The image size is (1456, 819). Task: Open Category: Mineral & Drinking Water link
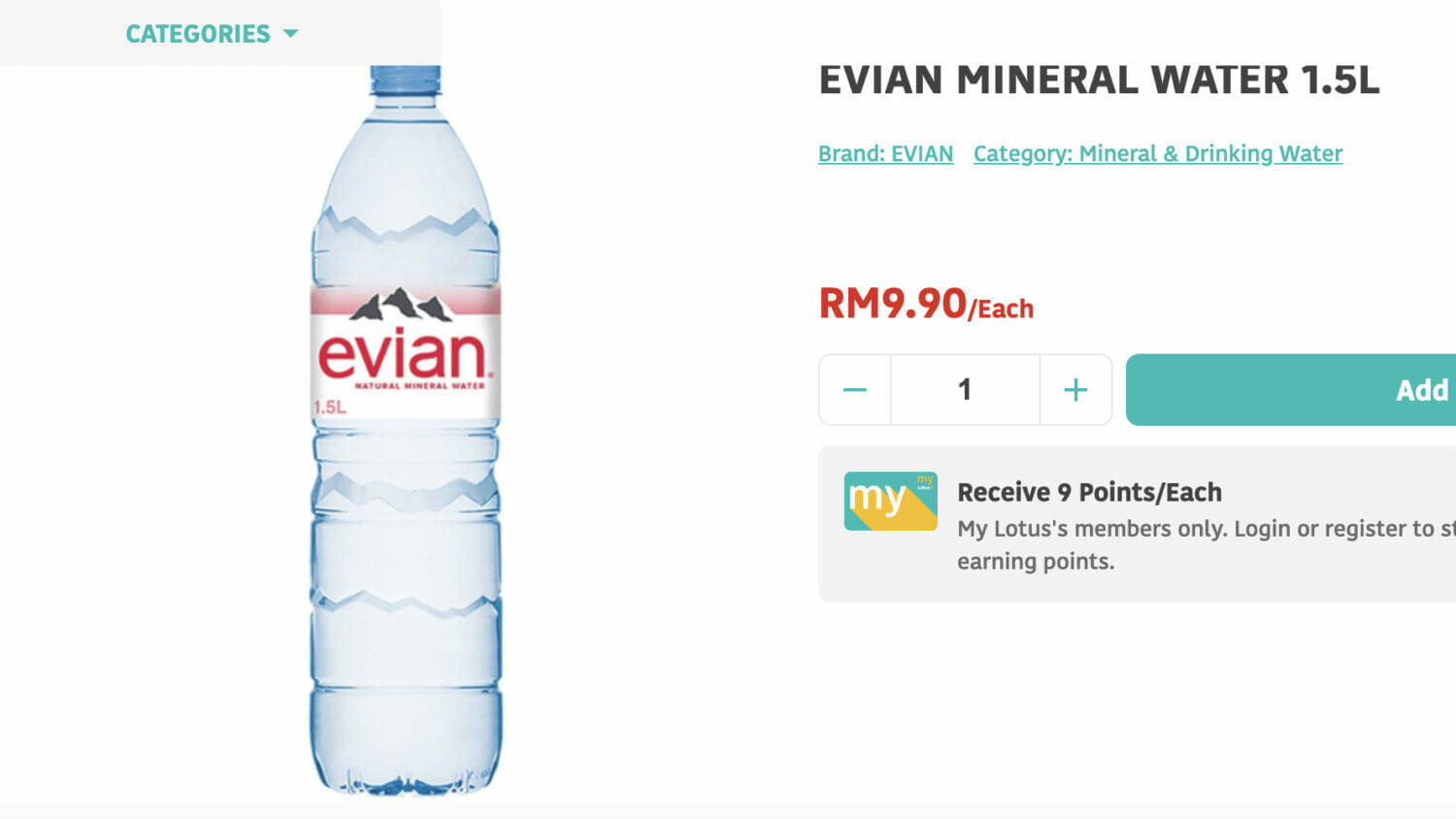click(x=1158, y=153)
